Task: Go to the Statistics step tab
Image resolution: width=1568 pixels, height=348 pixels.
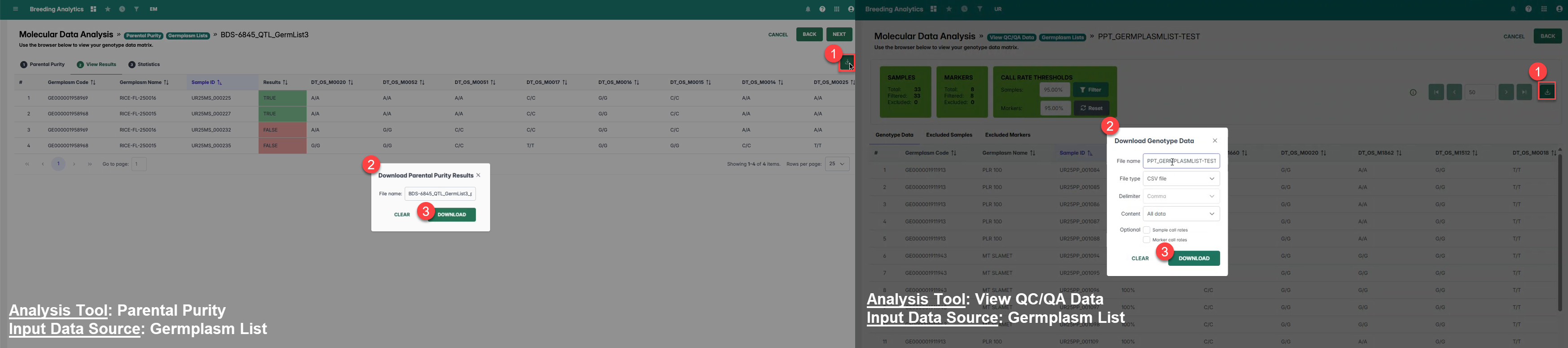Action: (x=144, y=65)
